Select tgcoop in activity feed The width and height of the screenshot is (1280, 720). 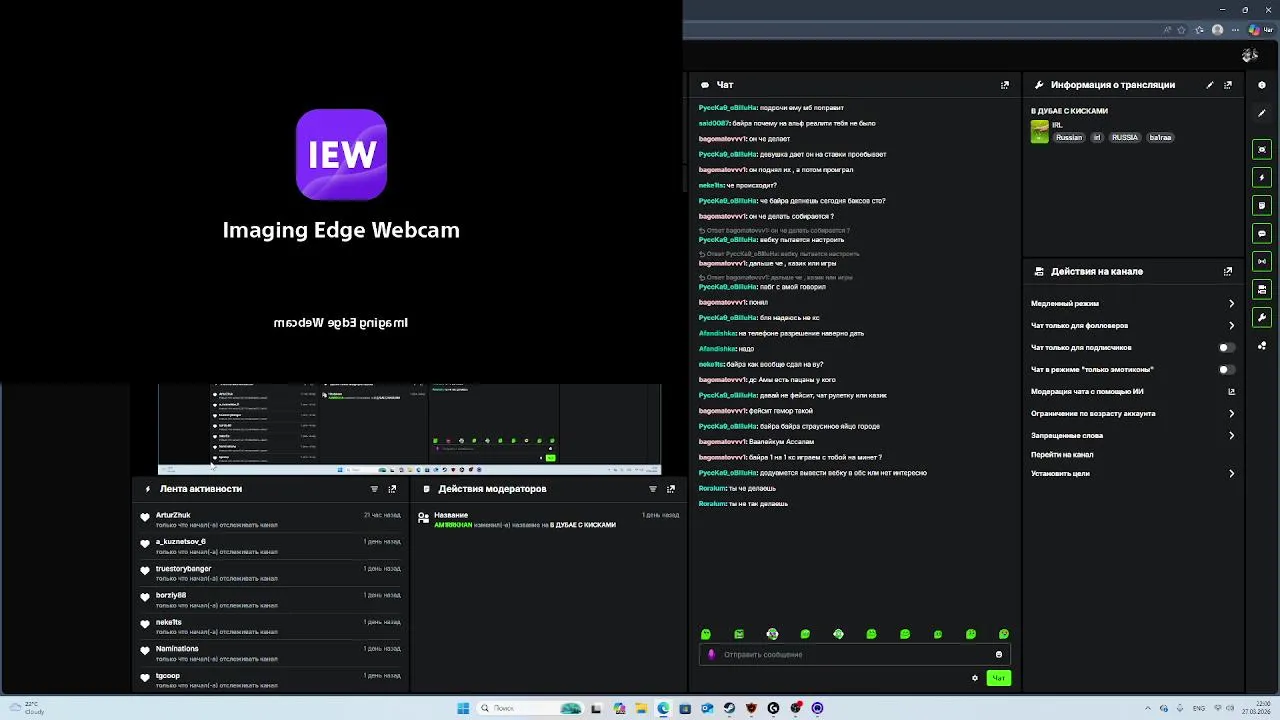coord(168,676)
